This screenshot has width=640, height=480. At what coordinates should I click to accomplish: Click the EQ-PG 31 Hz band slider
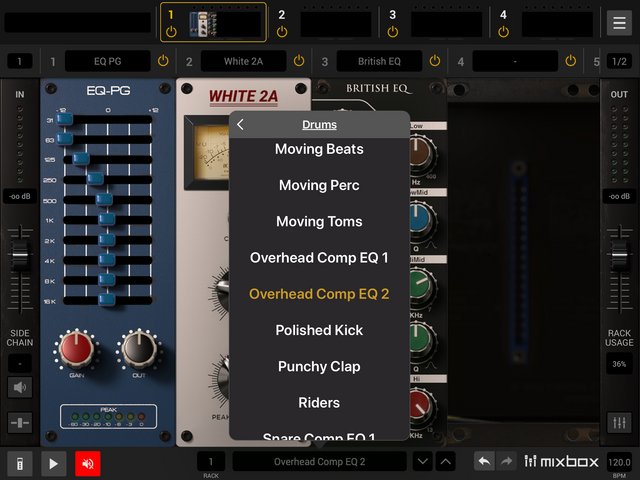tap(64, 119)
